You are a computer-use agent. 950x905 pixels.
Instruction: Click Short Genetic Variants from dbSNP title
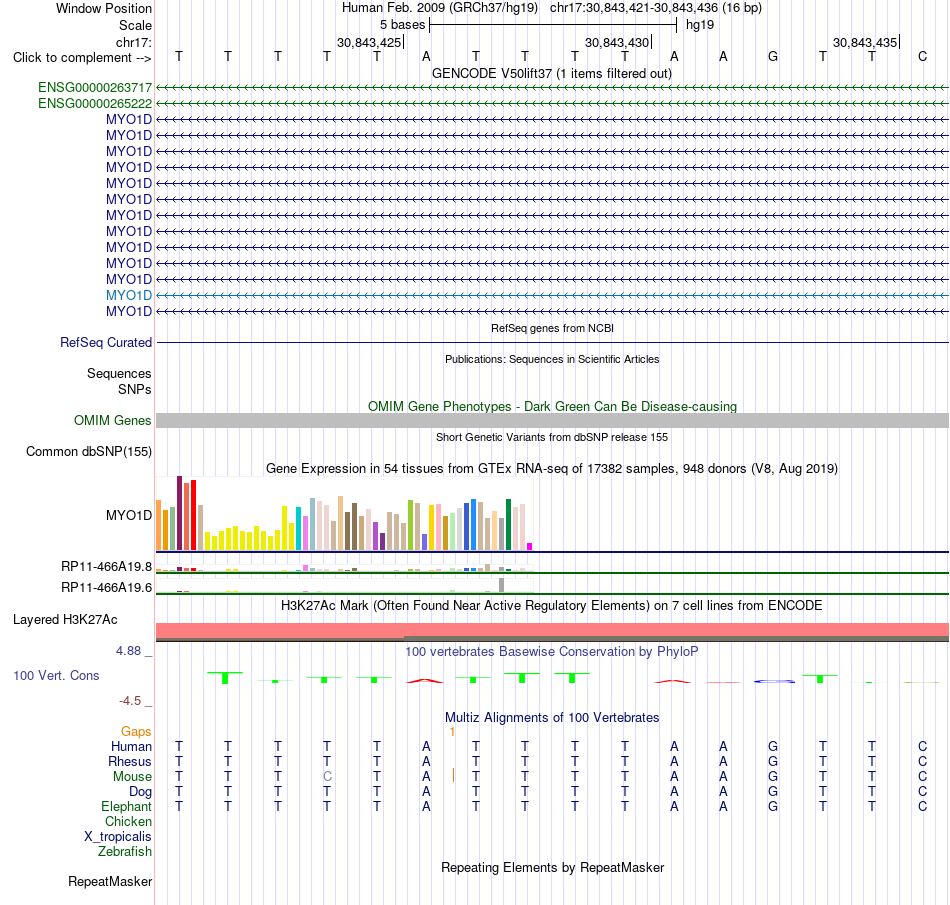tap(552, 437)
